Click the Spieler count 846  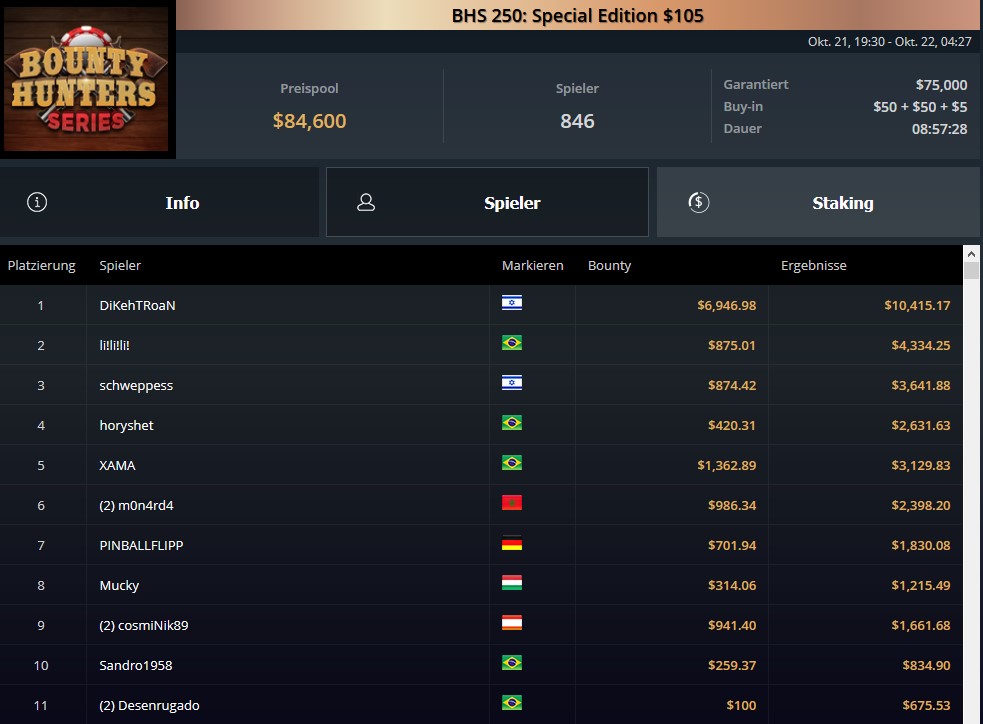[x=577, y=121]
